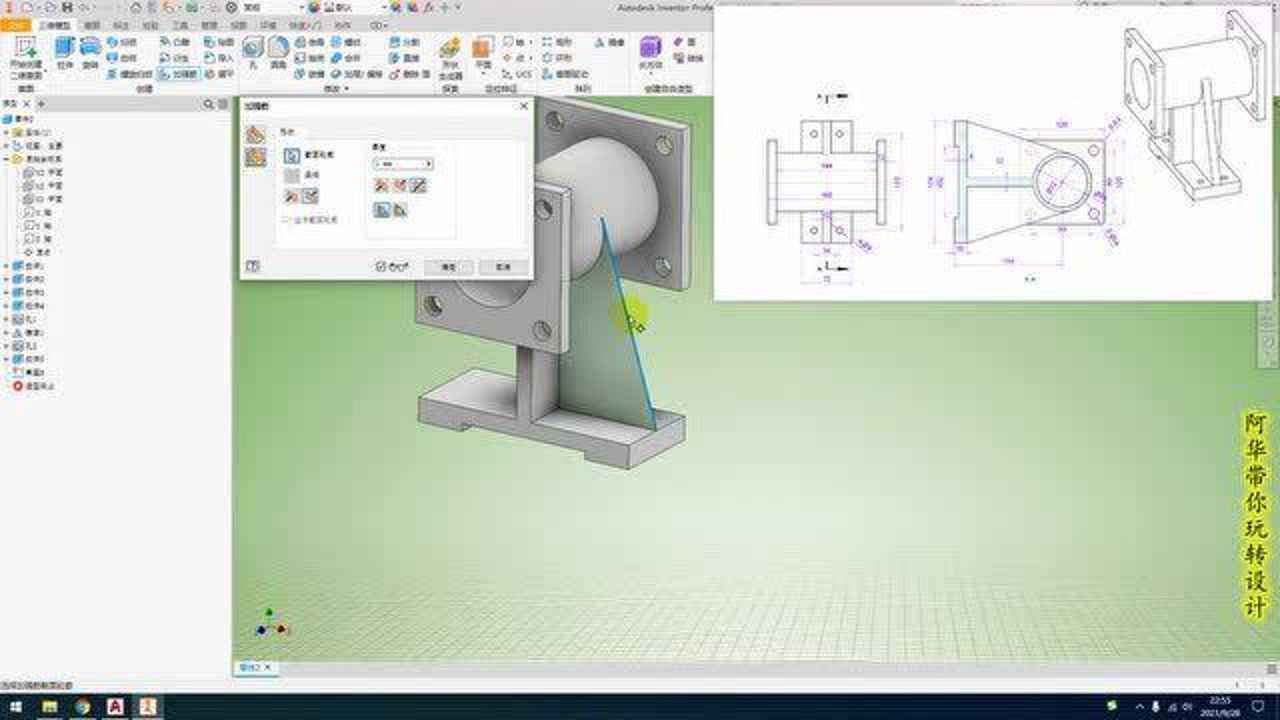Toggle the extend profile checkbox

[x=286, y=219]
